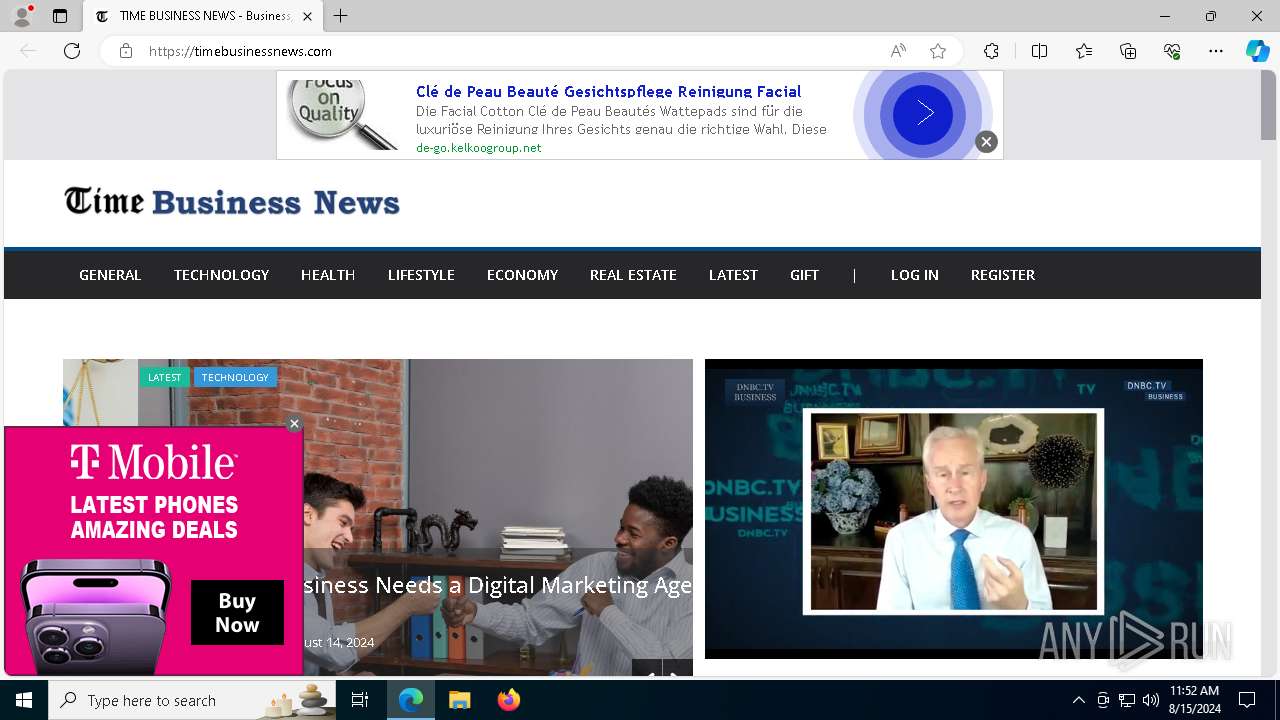Viewport: 1280px width, 720px height.
Task: Close the top banner advertisement
Action: click(986, 142)
